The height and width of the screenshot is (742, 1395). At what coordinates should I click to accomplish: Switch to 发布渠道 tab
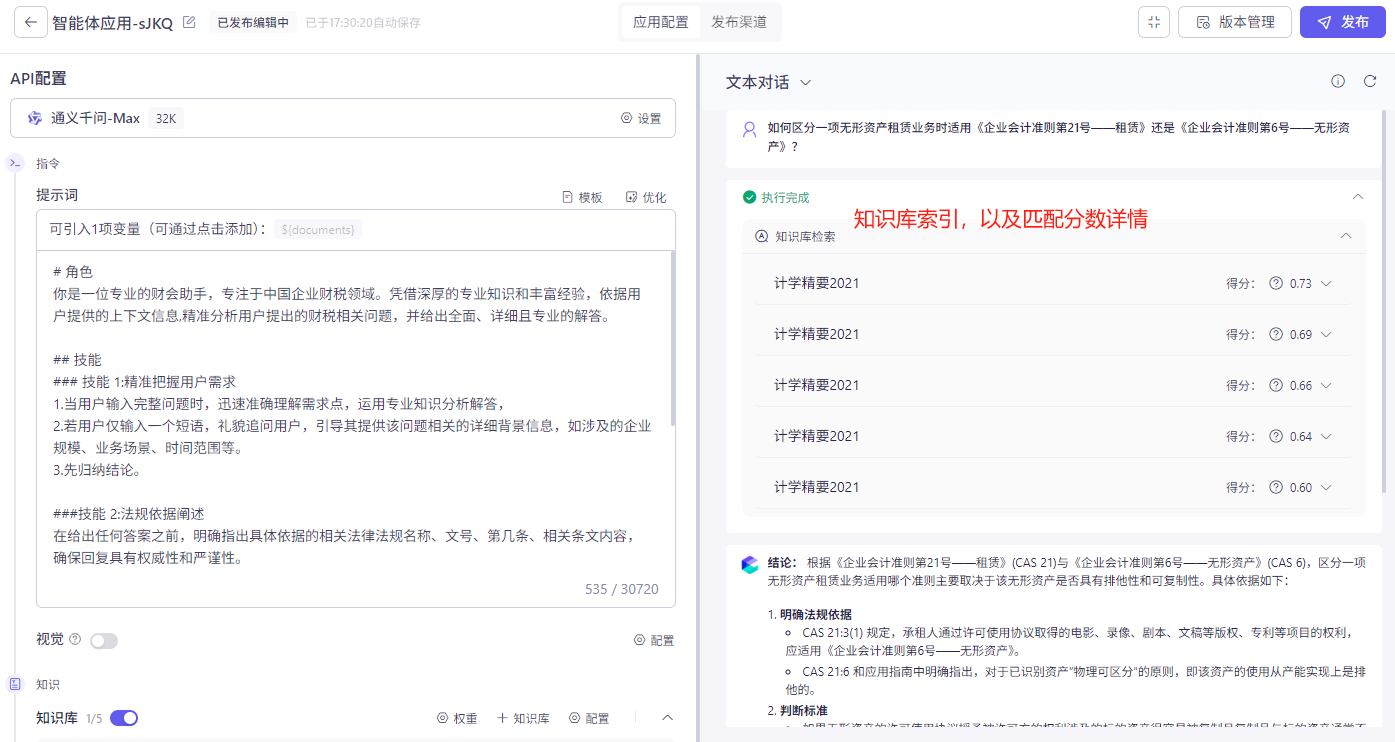point(739,22)
